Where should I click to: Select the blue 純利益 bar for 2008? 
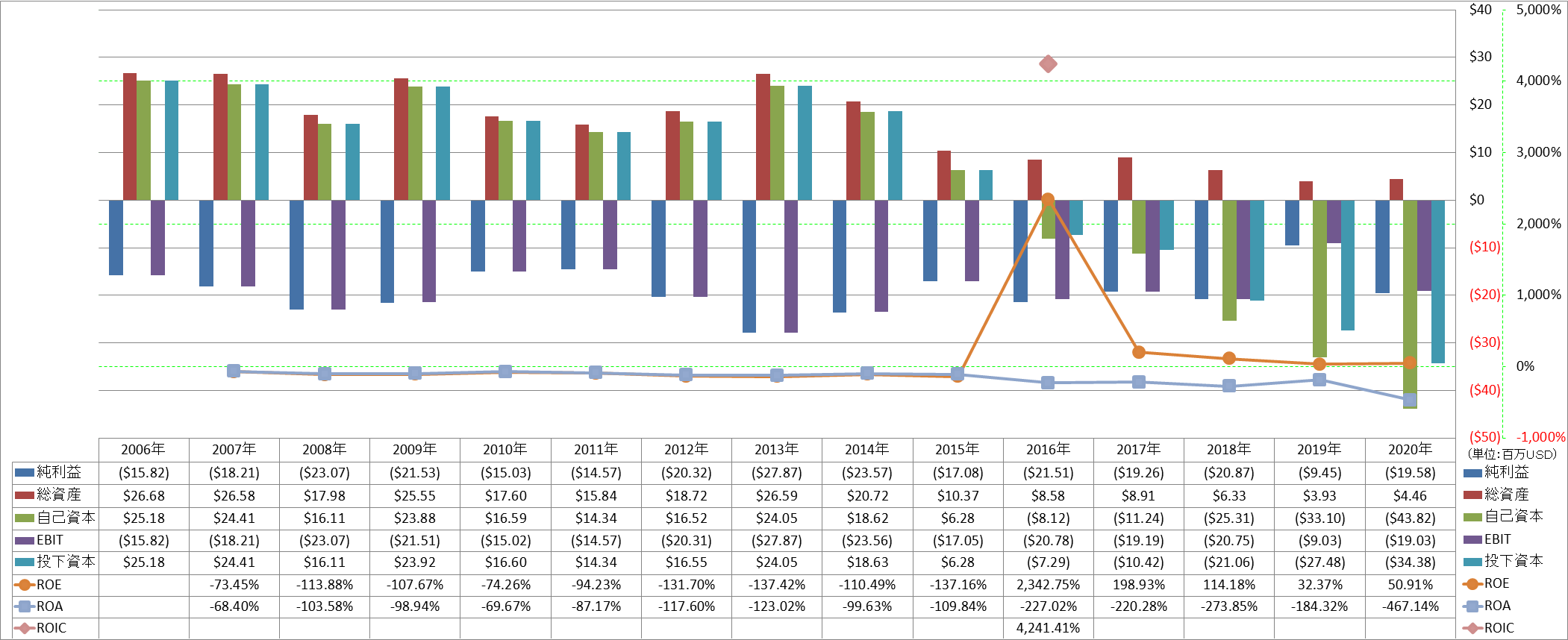296,254
